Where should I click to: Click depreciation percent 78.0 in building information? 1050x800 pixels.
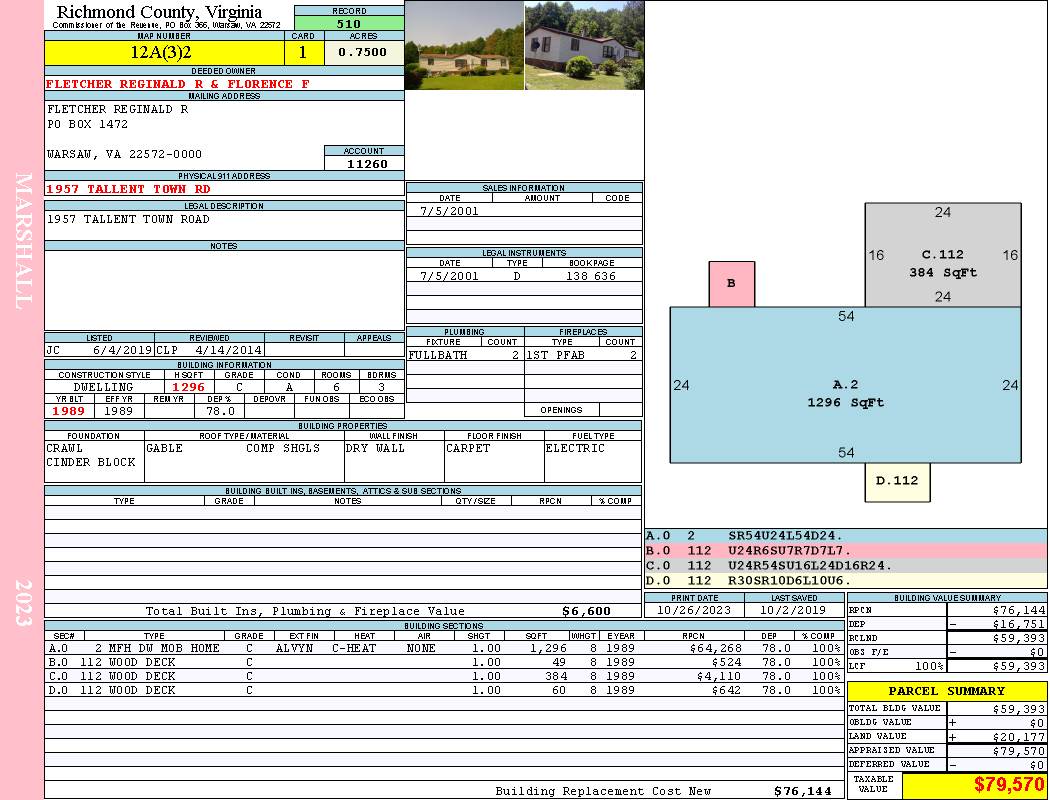pyautogui.click(x=220, y=411)
